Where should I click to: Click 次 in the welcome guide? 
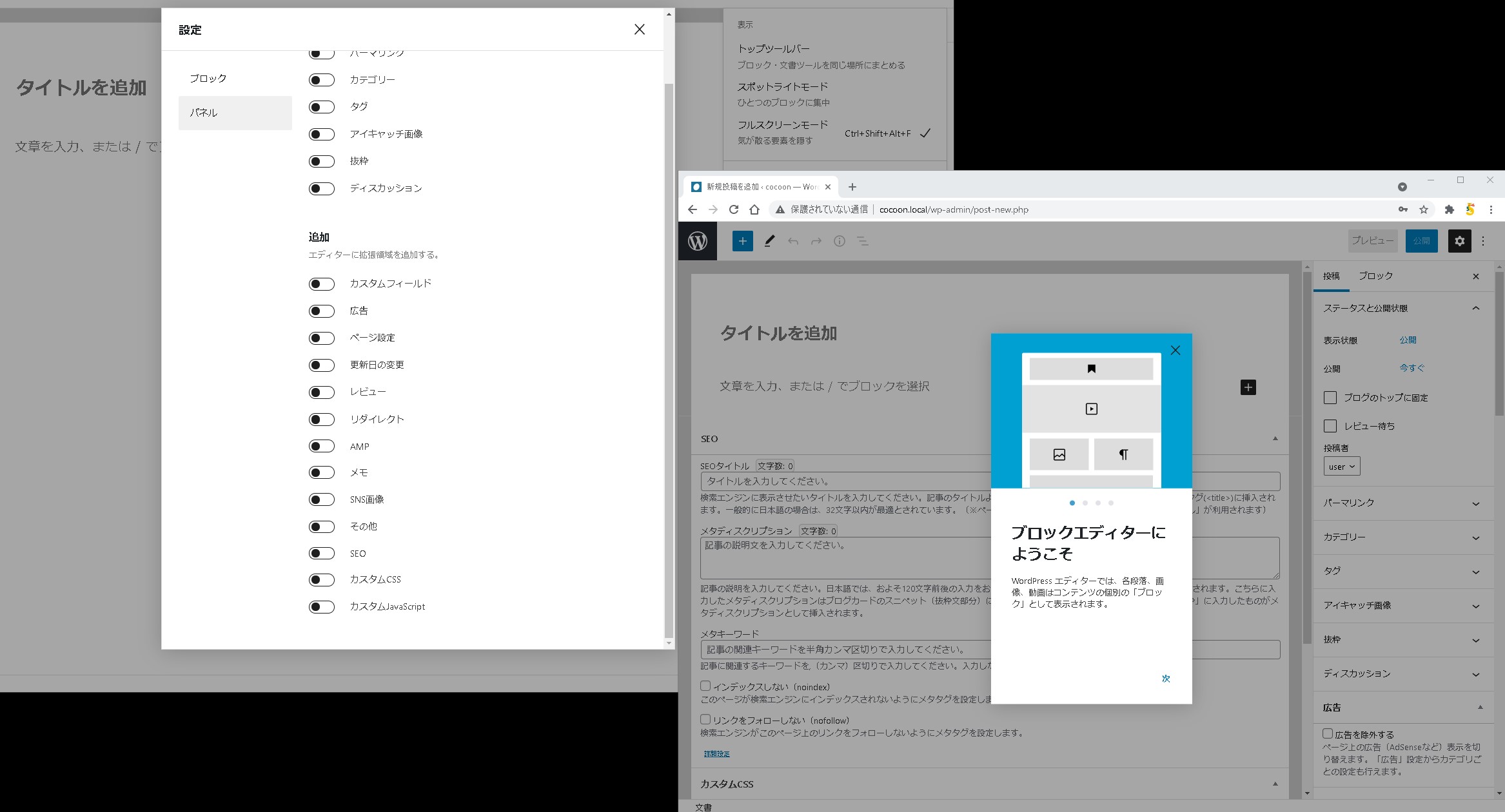(x=1166, y=679)
